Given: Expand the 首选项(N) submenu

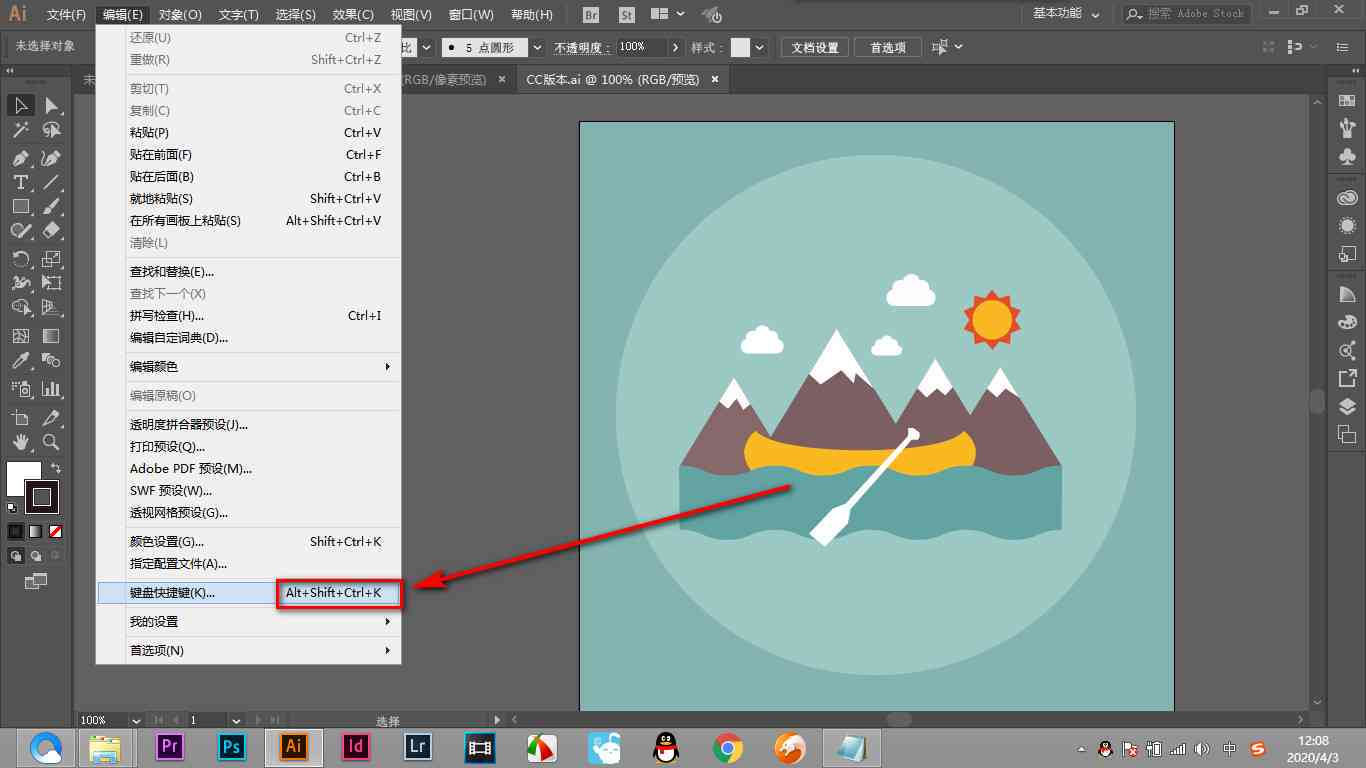Looking at the screenshot, I should [x=249, y=650].
